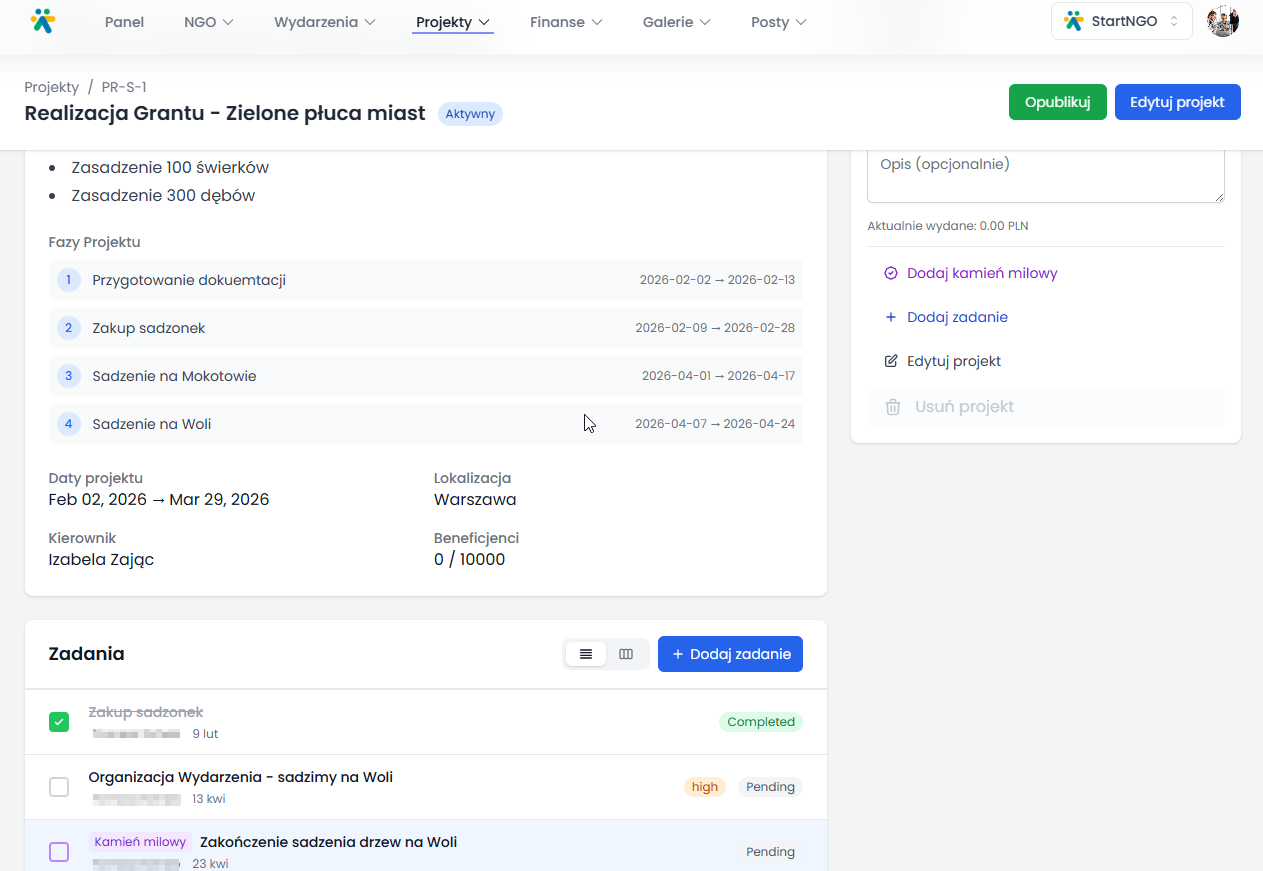Click the plus icon beside sidebar Dodaj zadanie

pos(891,317)
